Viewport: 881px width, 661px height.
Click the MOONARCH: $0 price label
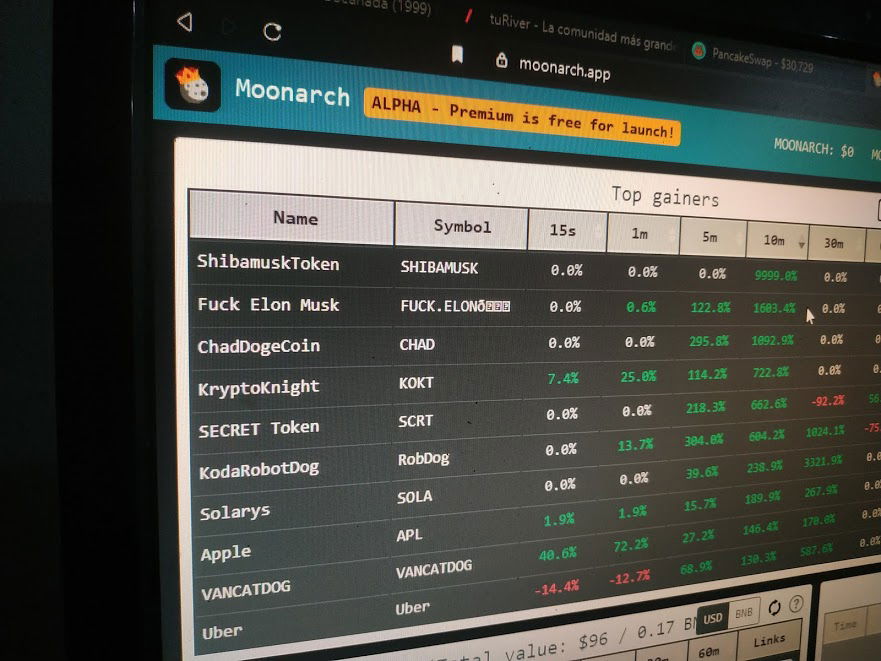point(814,148)
